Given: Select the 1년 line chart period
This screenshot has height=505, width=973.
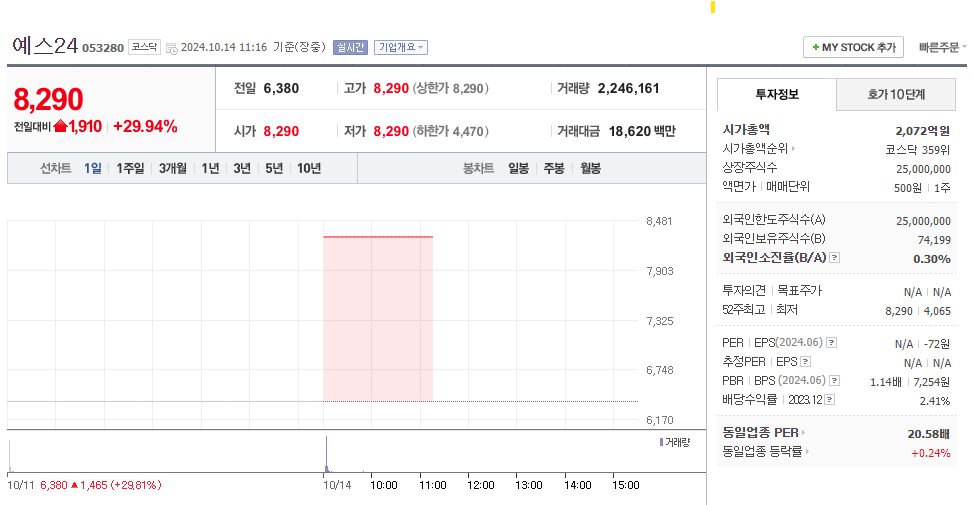Looking at the screenshot, I should click(210, 168).
